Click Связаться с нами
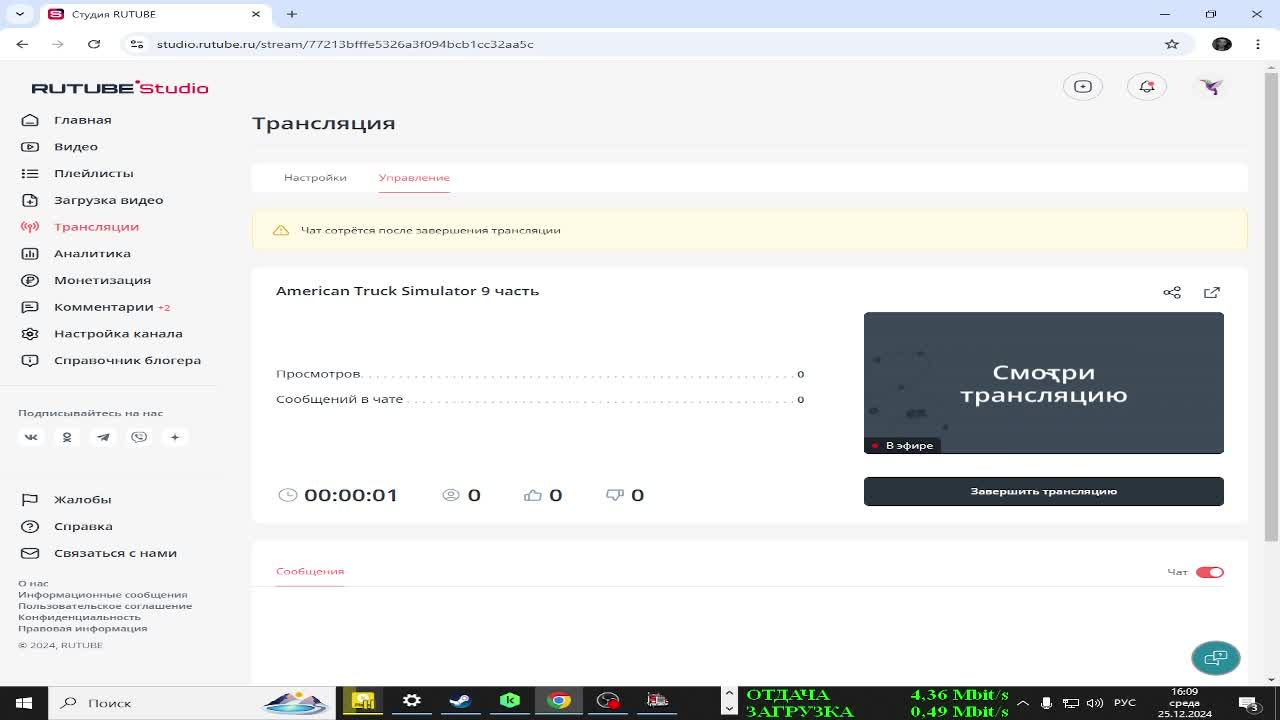This screenshot has width=1280, height=720. tap(99, 553)
